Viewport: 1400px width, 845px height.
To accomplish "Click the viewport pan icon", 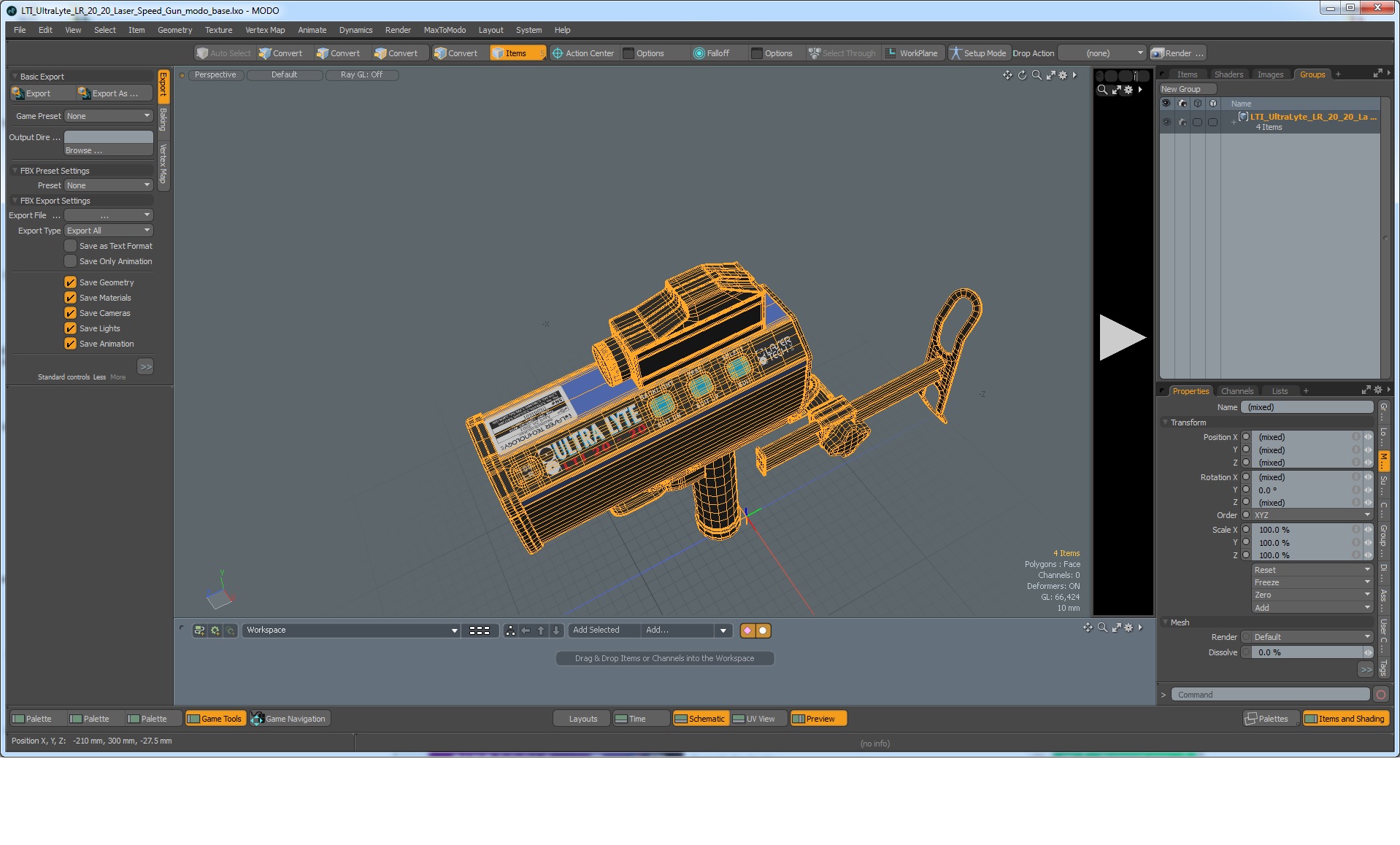I will pos(1007,75).
